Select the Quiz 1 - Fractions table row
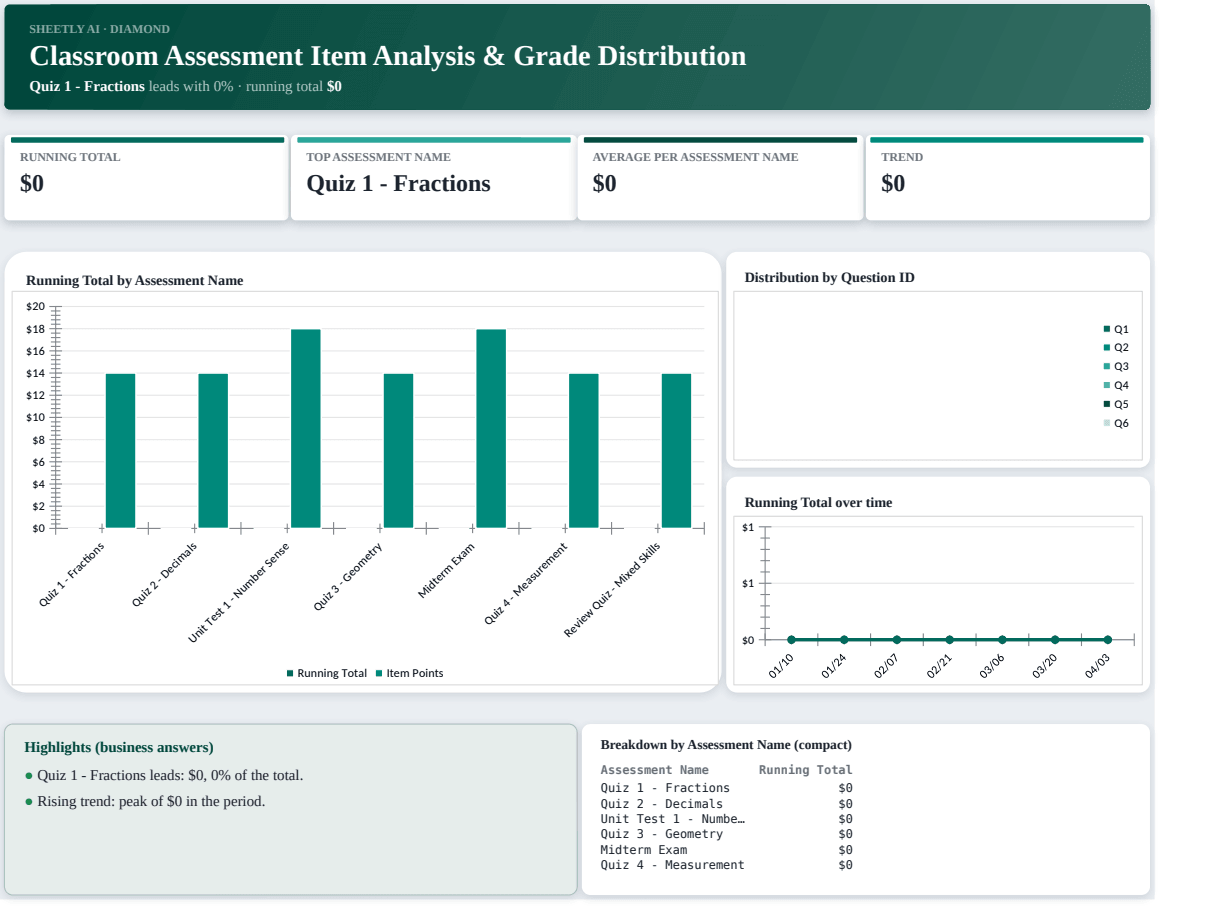The width and height of the screenshot is (1227, 922). tap(727, 788)
